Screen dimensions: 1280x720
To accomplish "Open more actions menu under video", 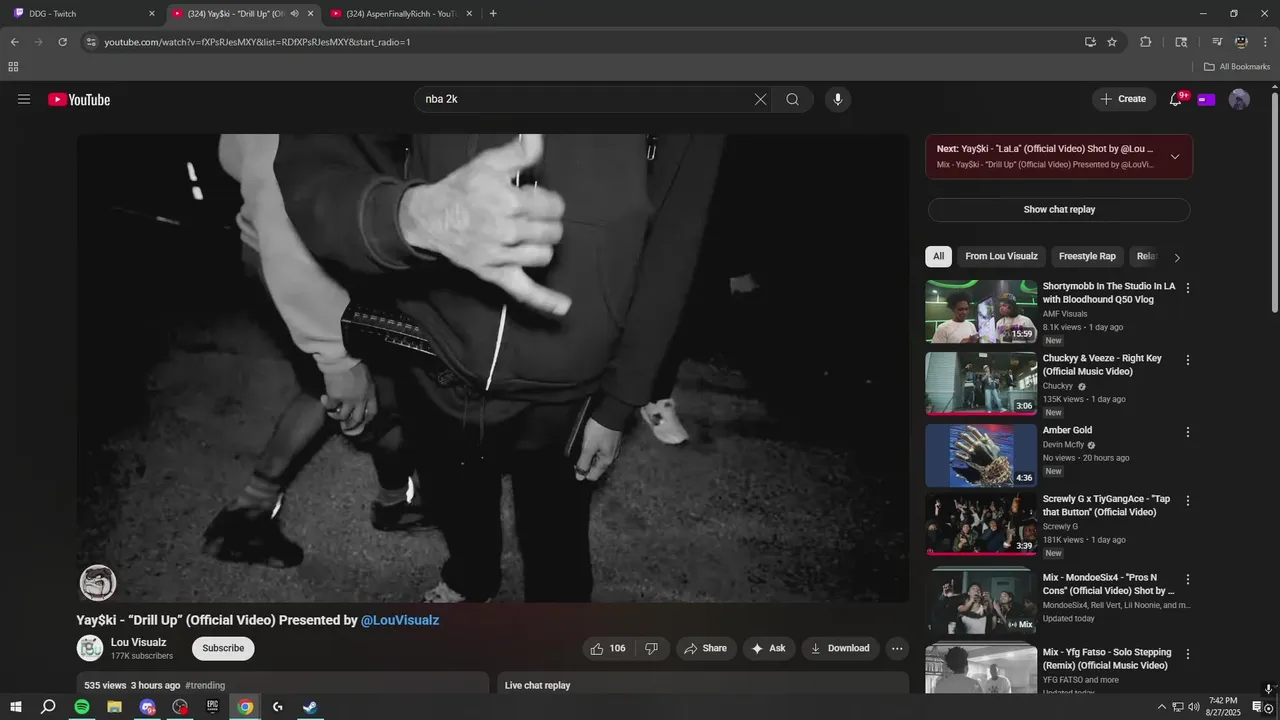I will pyautogui.click(x=897, y=648).
